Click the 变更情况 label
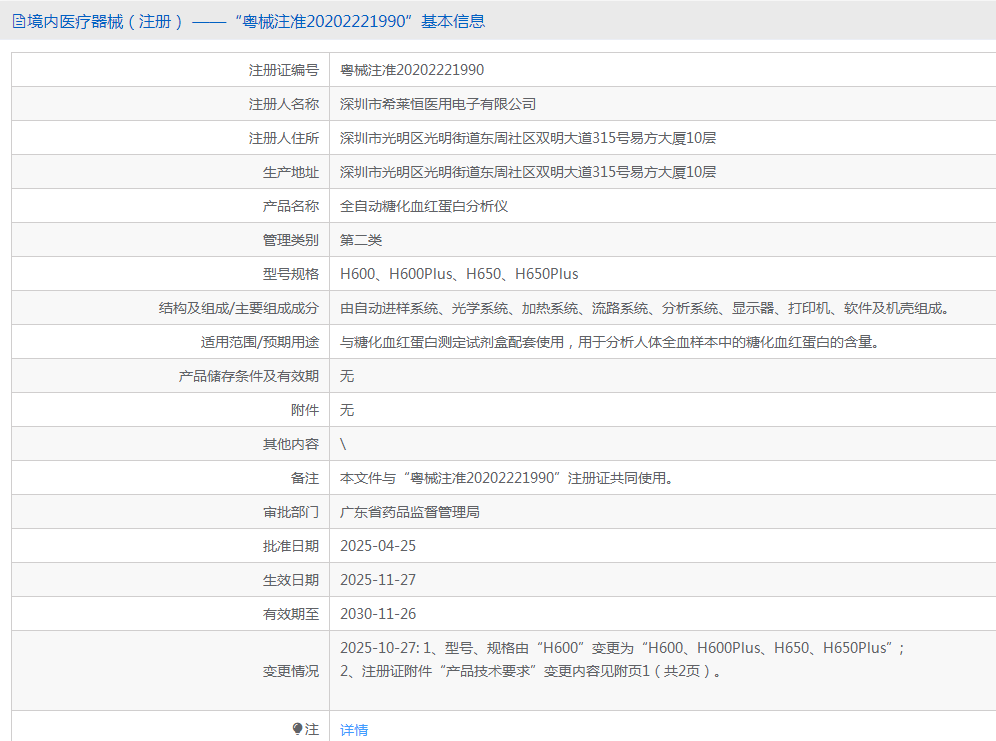 tap(290, 671)
